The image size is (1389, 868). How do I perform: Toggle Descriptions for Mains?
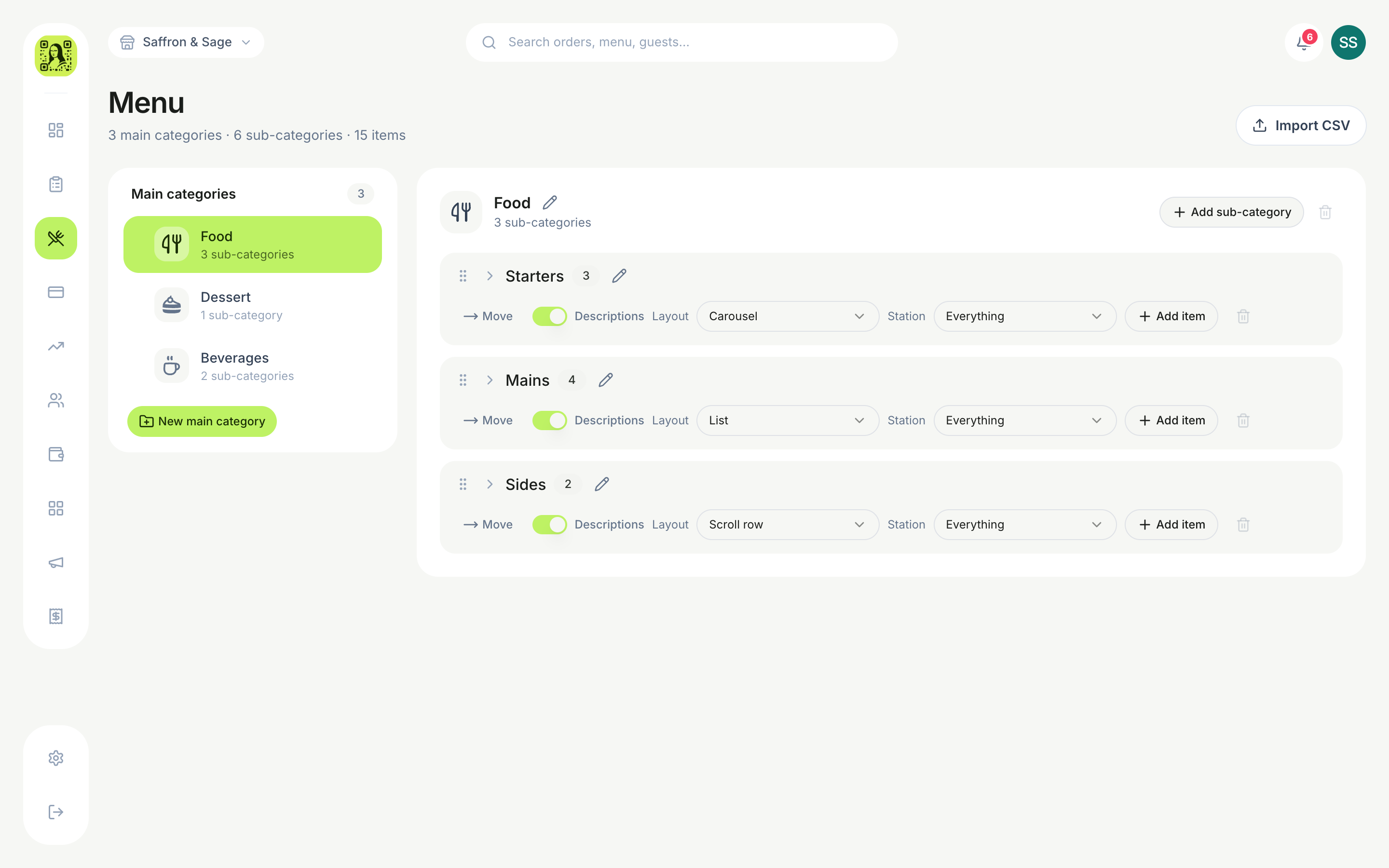549,420
